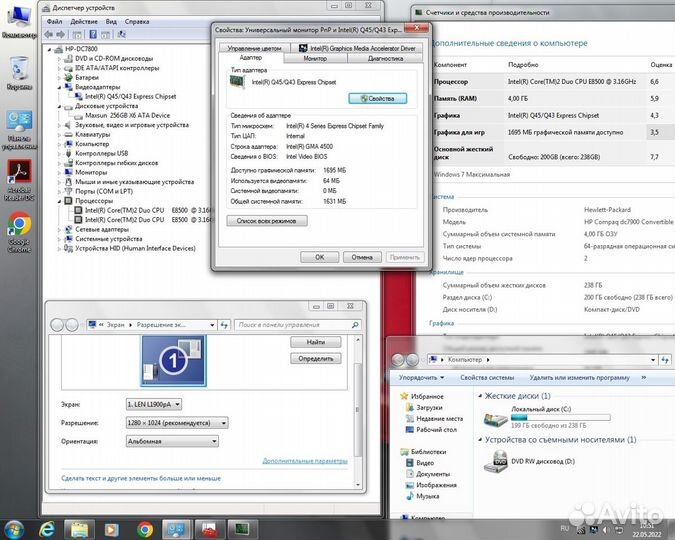Open View menu in Device Manager

[111, 22]
